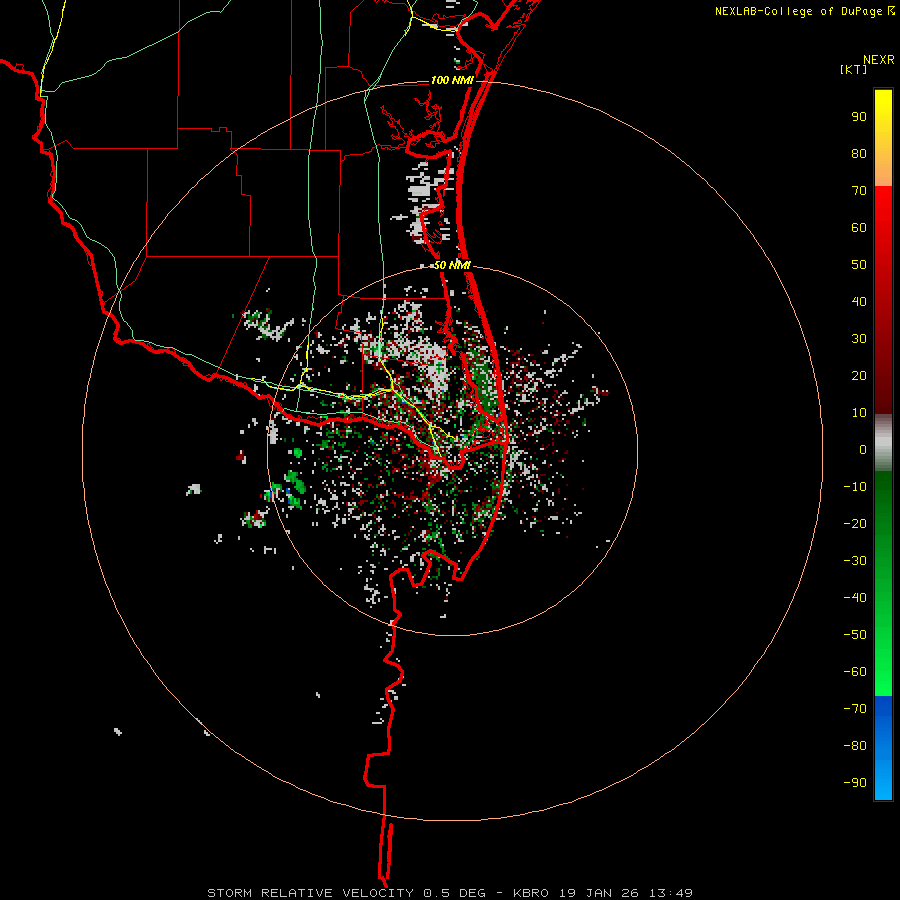Click the '40' value on the velocity scale

tap(859, 302)
